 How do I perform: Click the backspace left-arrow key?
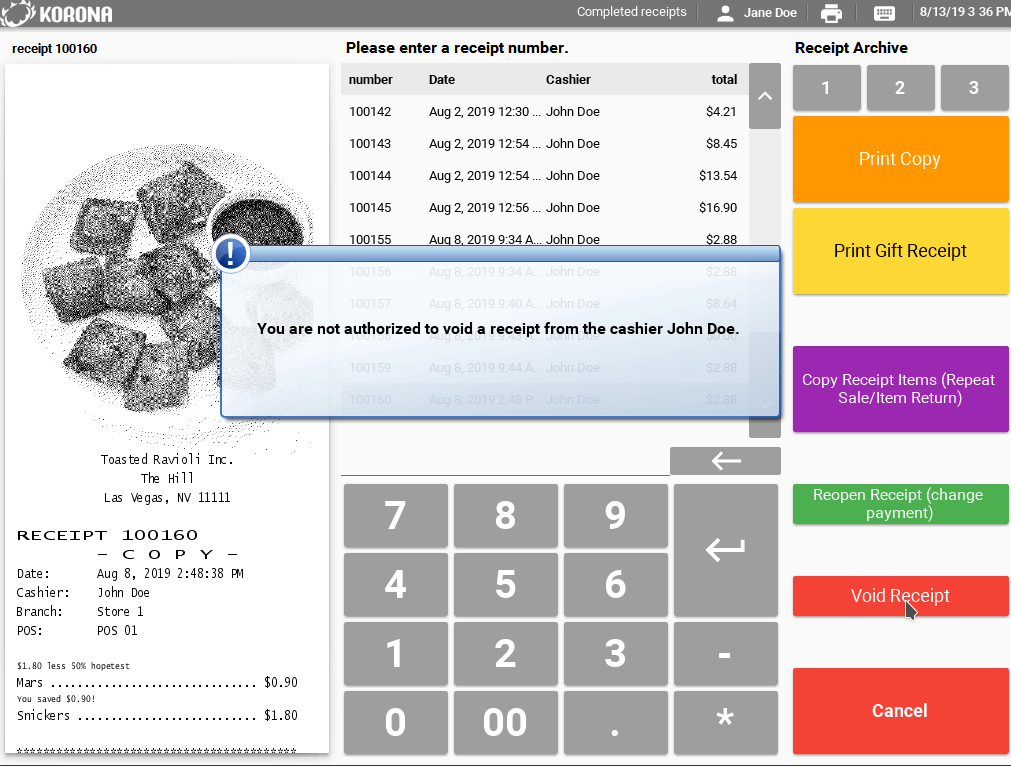(725, 460)
